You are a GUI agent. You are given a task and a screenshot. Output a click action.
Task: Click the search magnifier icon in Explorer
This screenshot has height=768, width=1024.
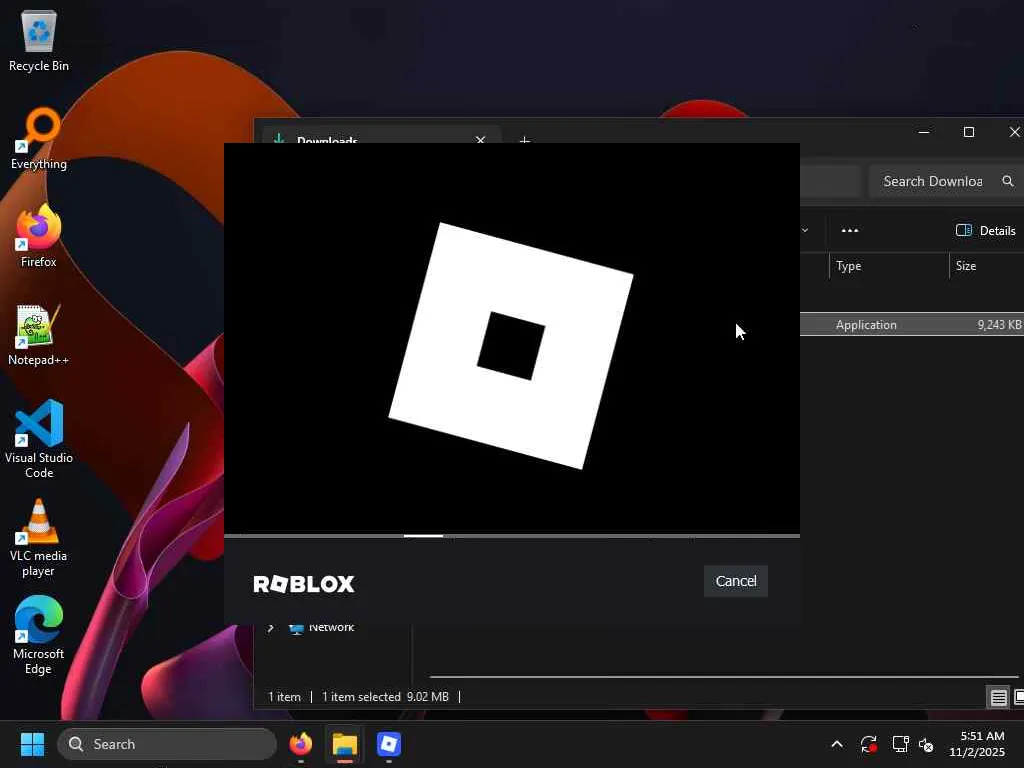pos(1008,181)
